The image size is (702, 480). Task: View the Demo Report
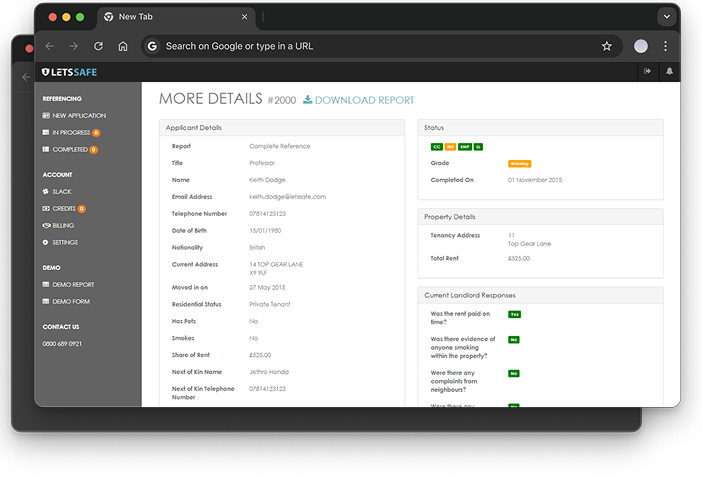point(68,284)
